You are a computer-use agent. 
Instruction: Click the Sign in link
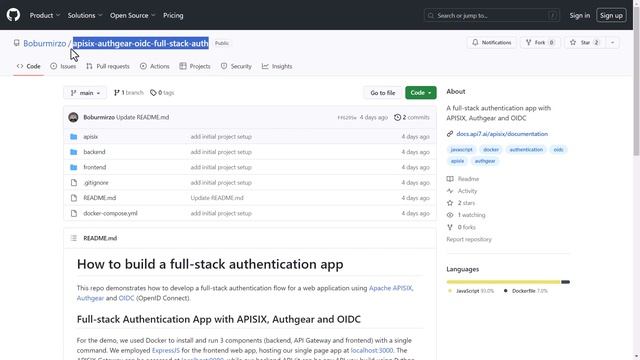(580, 16)
